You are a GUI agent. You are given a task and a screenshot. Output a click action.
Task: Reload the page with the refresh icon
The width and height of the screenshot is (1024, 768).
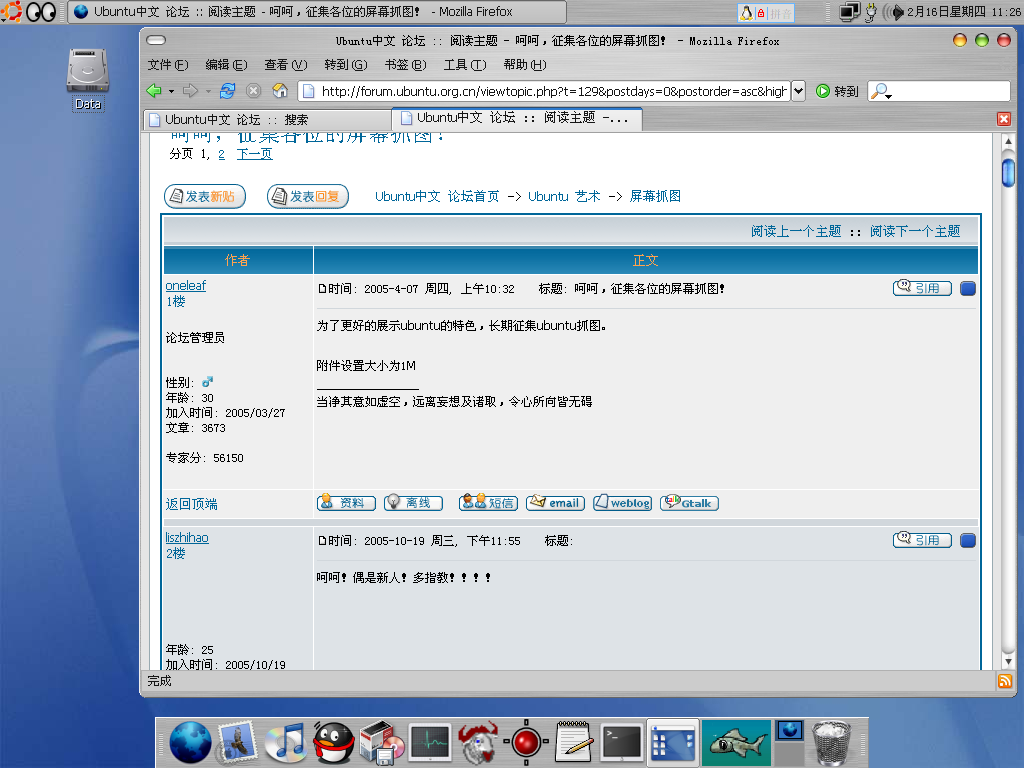click(227, 91)
